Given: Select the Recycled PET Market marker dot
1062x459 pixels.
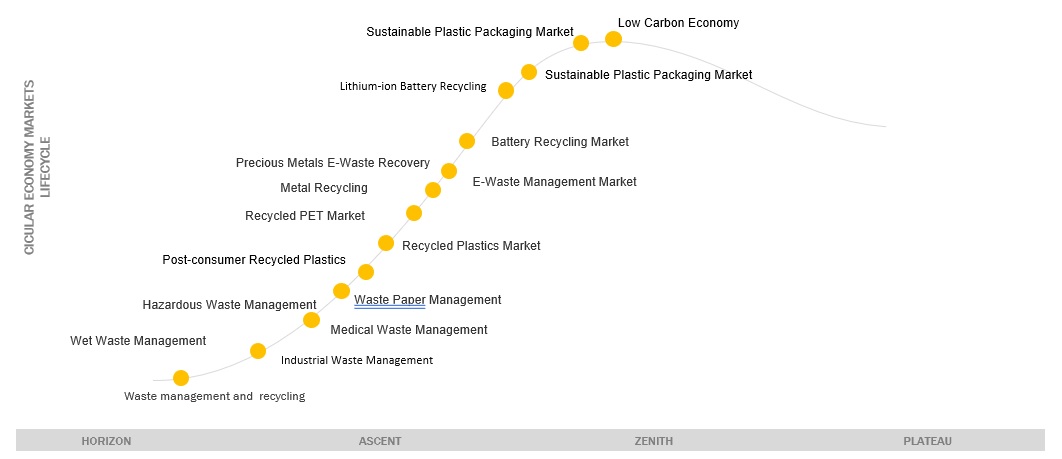Looking at the screenshot, I should [x=414, y=213].
